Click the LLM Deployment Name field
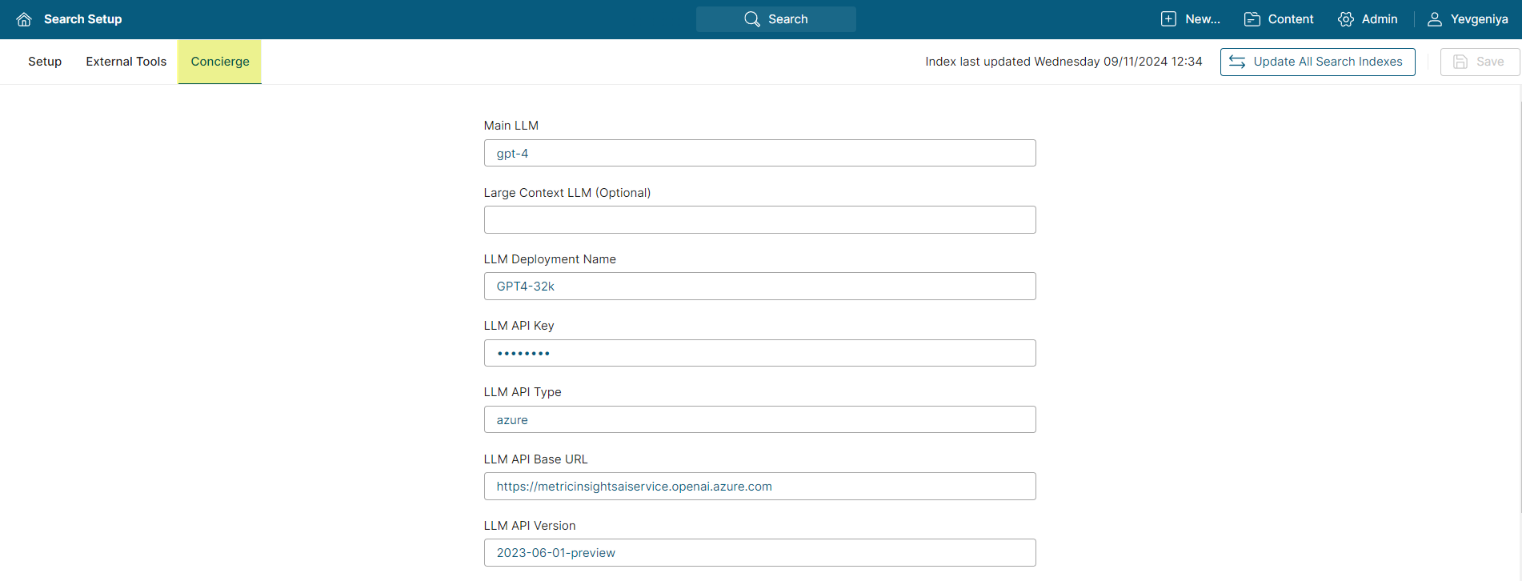1522x581 pixels. (759, 286)
